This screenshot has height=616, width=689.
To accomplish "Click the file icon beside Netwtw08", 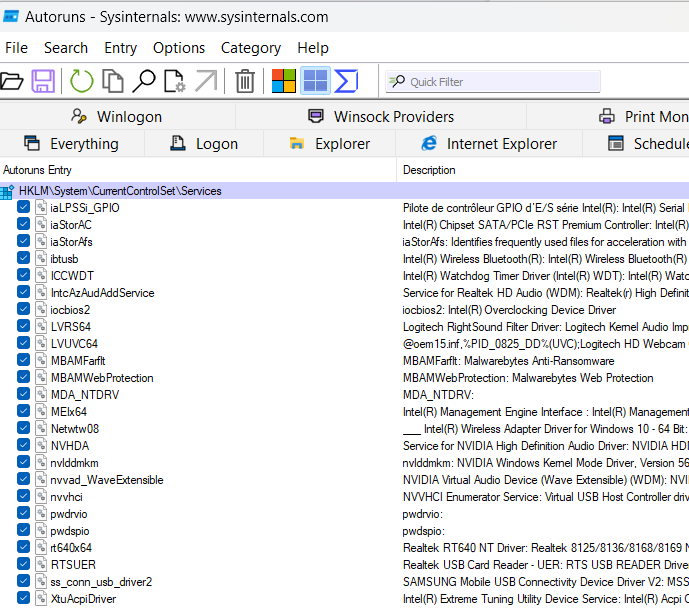I will [x=41, y=428].
